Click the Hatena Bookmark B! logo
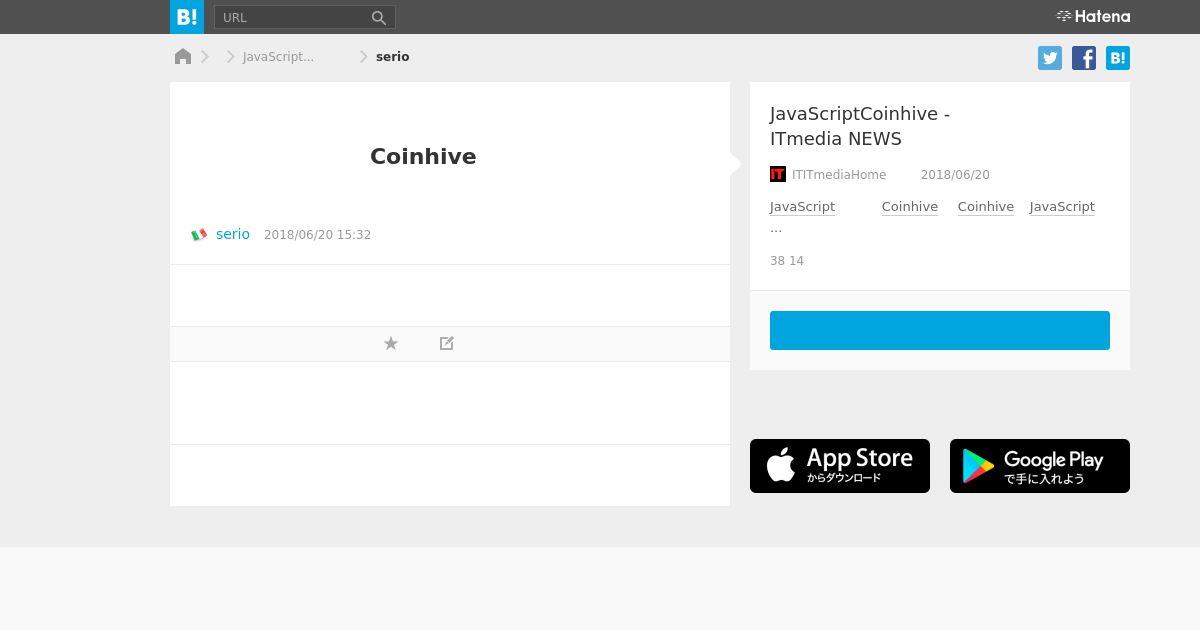This screenshot has width=1200, height=630. pos(187,17)
